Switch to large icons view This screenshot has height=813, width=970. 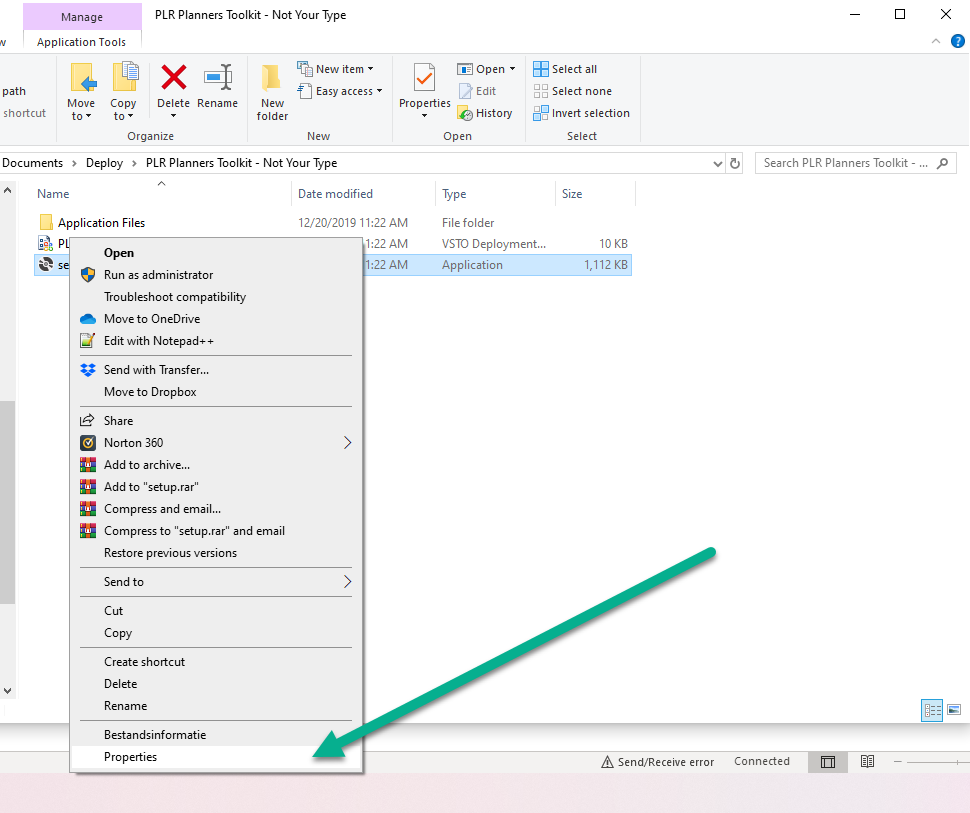coord(954,710)
